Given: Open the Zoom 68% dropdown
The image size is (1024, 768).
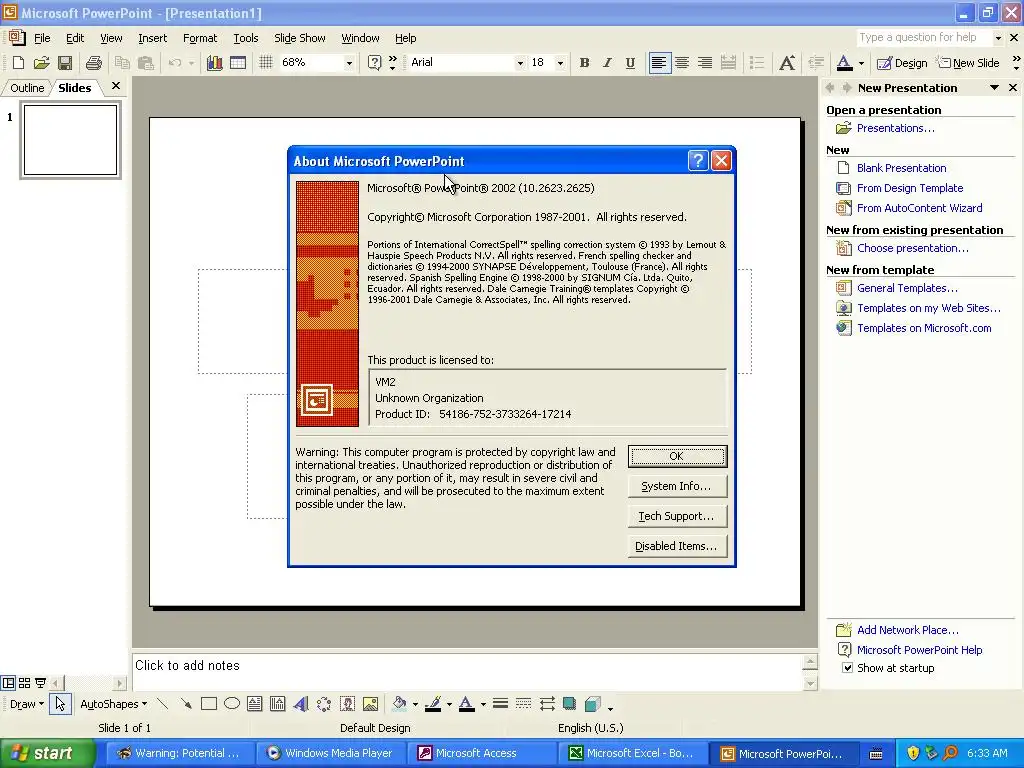Looking at the screenshot, I should 349,63.
